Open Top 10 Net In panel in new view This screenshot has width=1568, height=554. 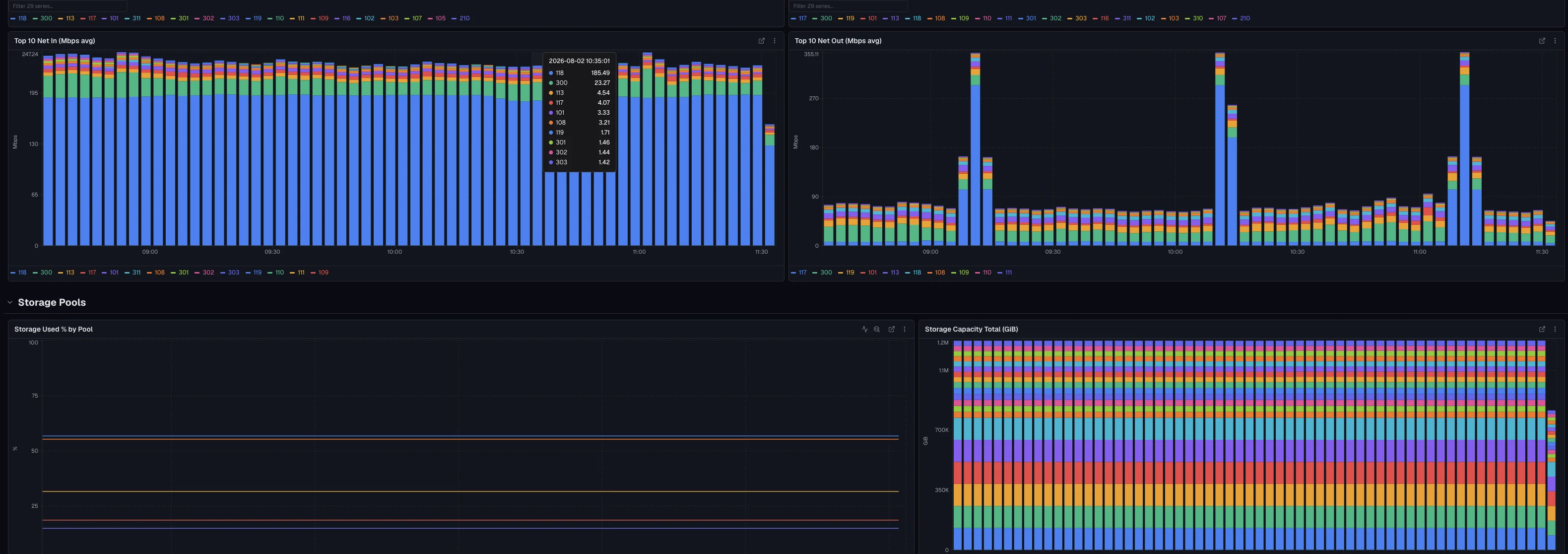(x=761, y=41)
